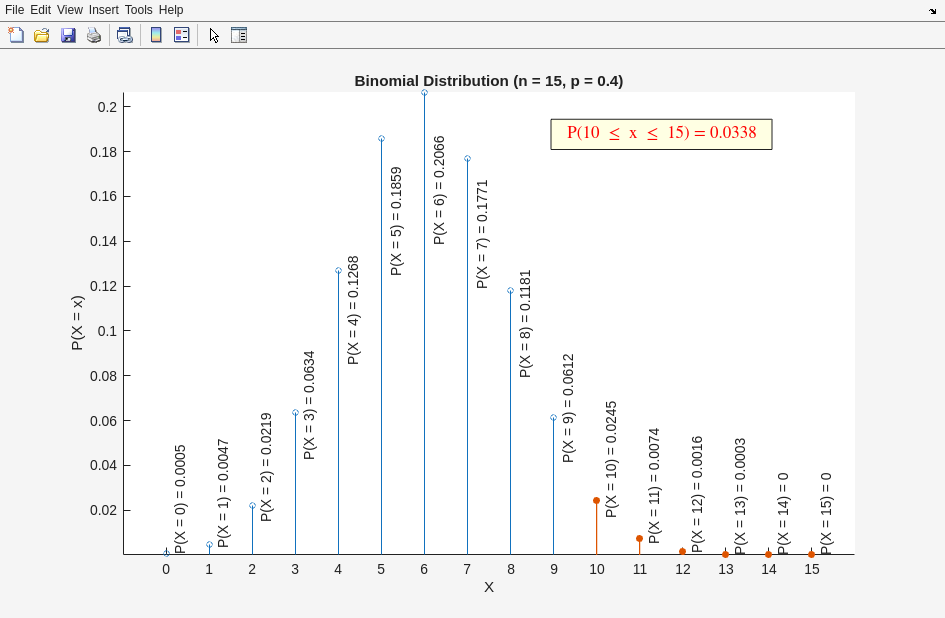The image size is (945, 618).
Task: Open the Edit menu
Action: tap(41, 10)
